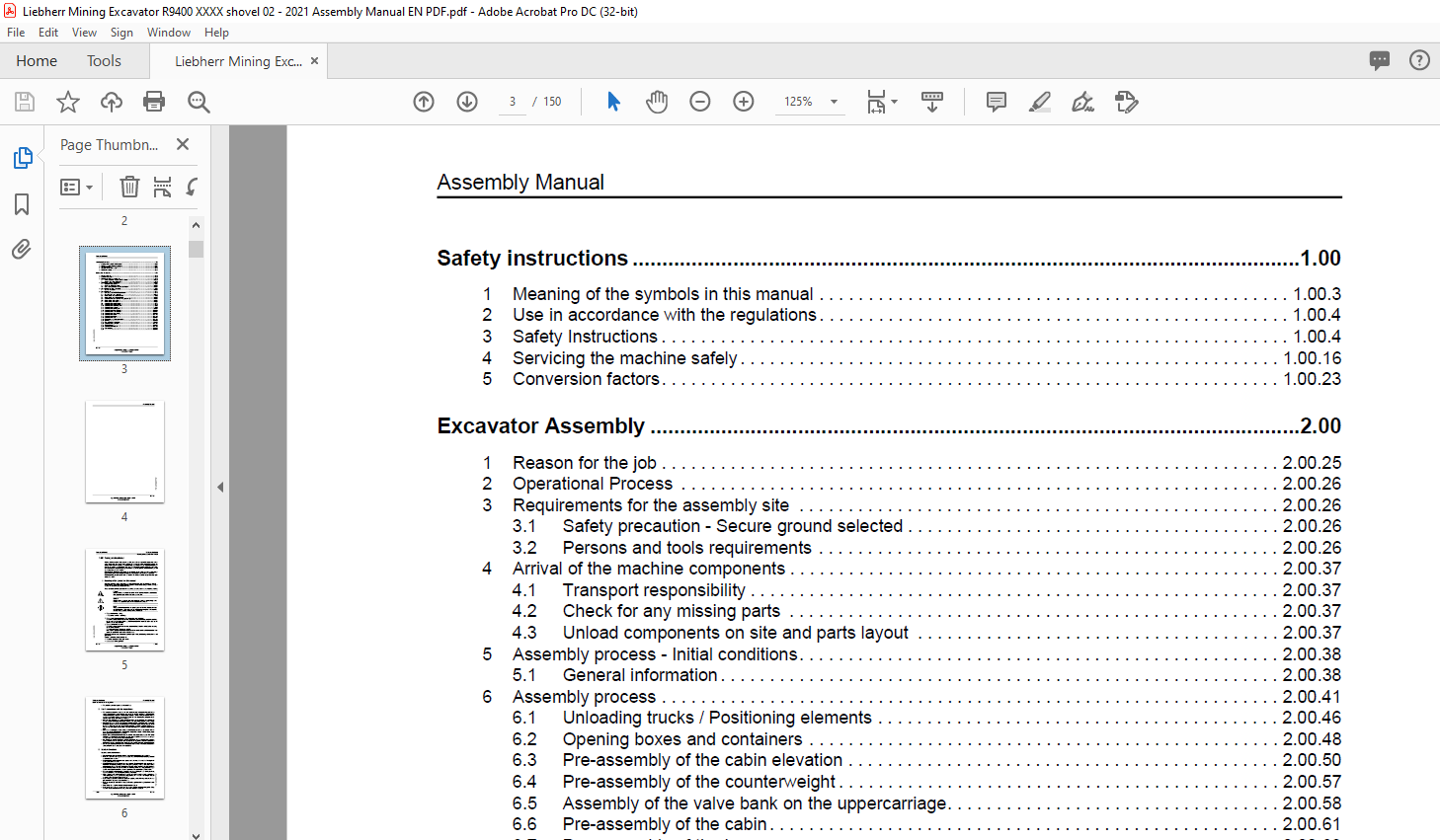1440x840 pixels.
Task: Open the Sign menu
Action: tap(121, 33)
